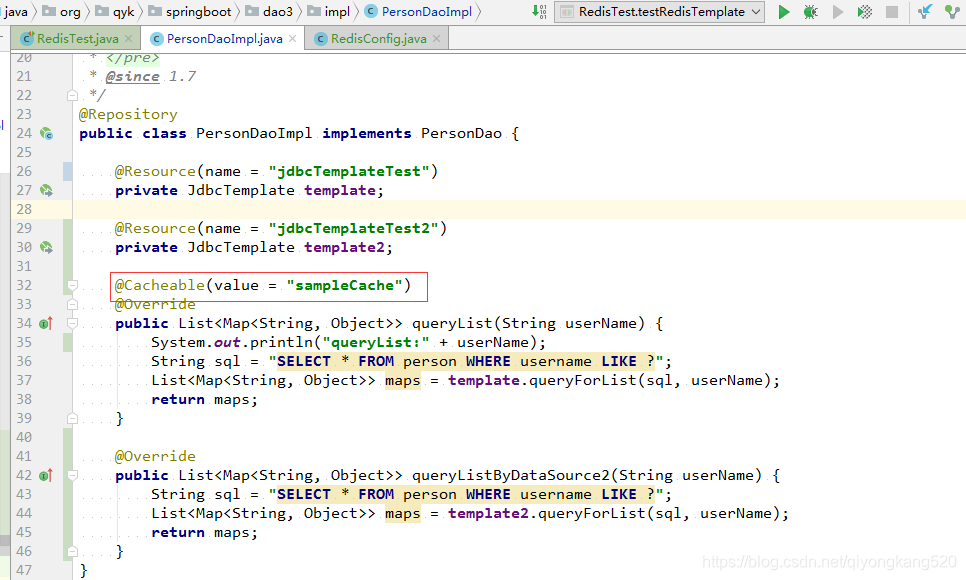
Task: Collapse the doc comment fold on line 22
Action: (x=72, y=96)
